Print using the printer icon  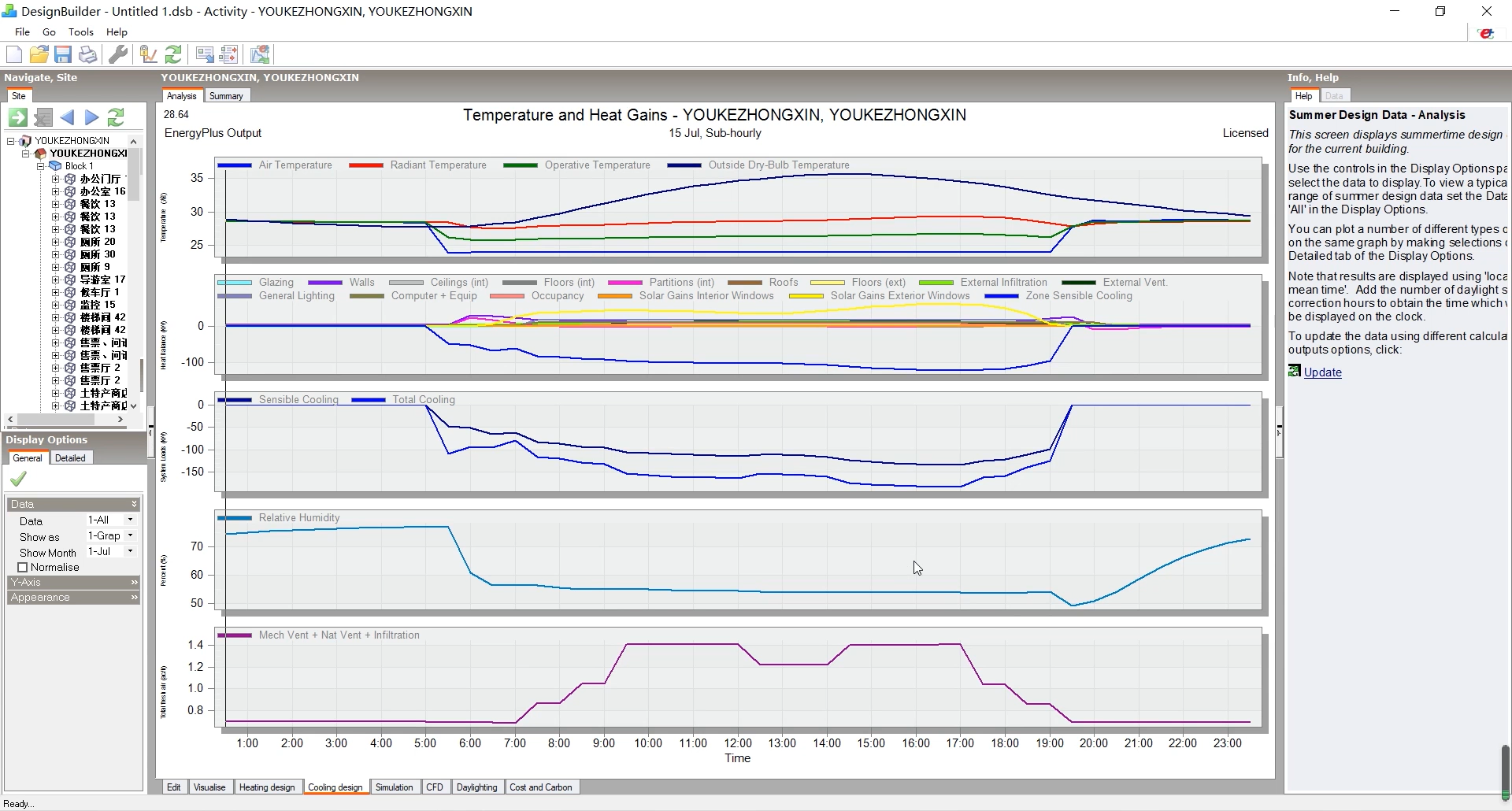pyautogui.click(x=88, y=54)
